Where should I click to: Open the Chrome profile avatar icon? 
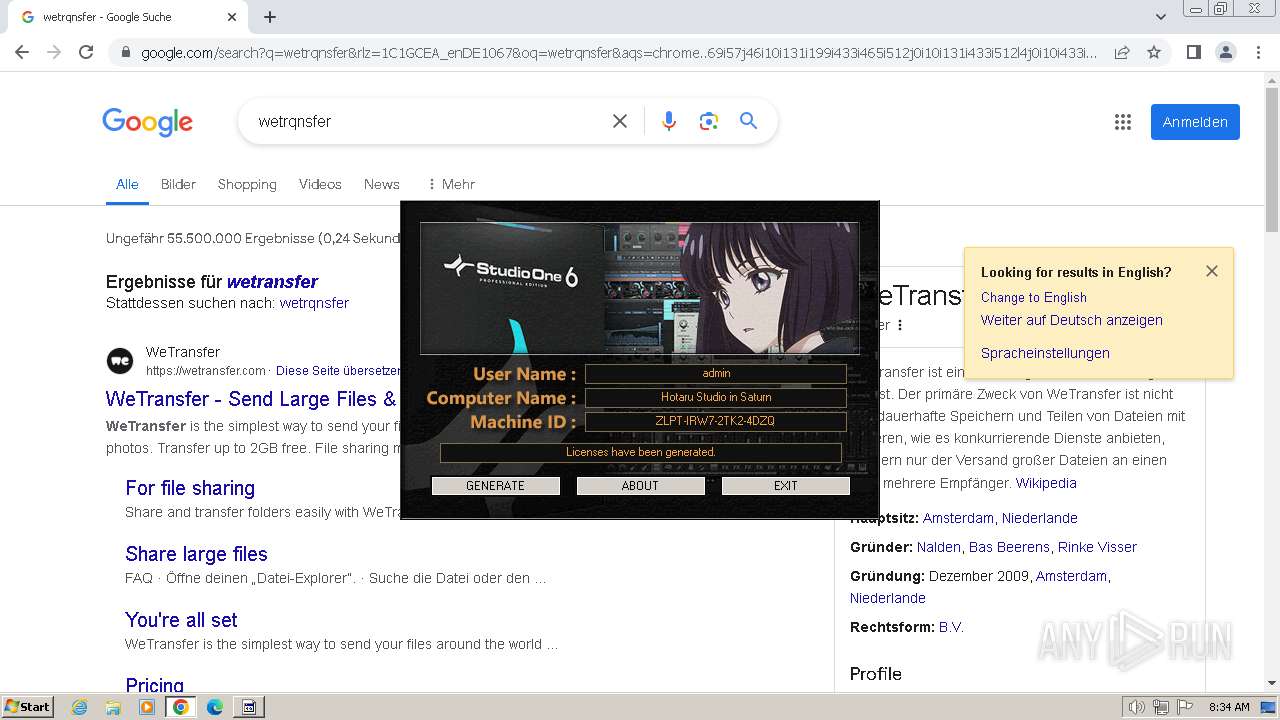[1225, 52]
